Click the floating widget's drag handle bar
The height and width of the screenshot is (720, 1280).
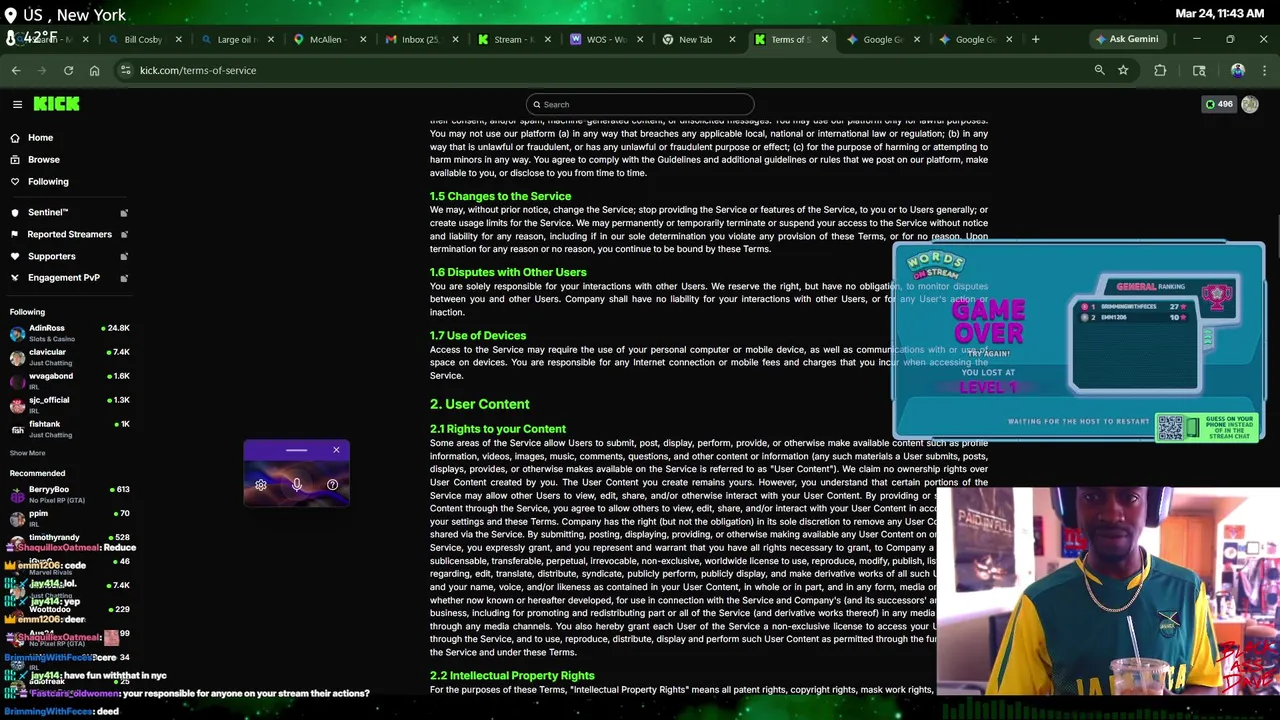[296, 451]
